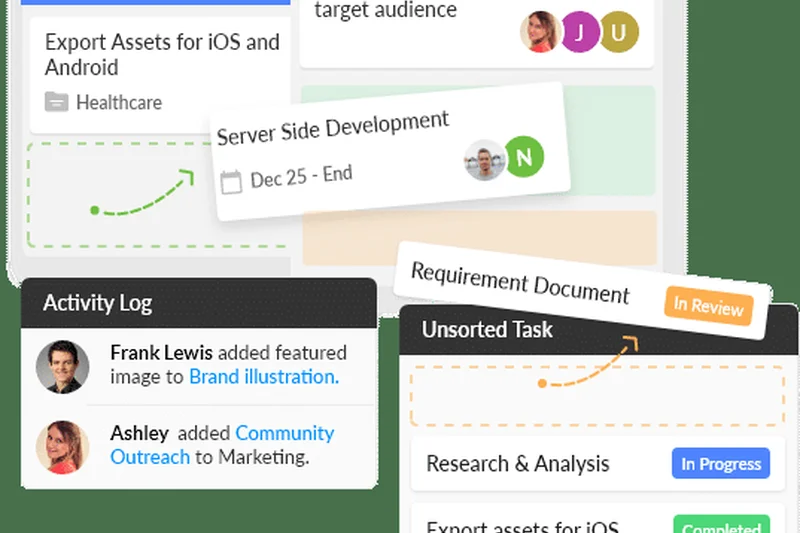The image size is (800, 533).
Task: Click the green N avatar
Action: coord(523,158)
